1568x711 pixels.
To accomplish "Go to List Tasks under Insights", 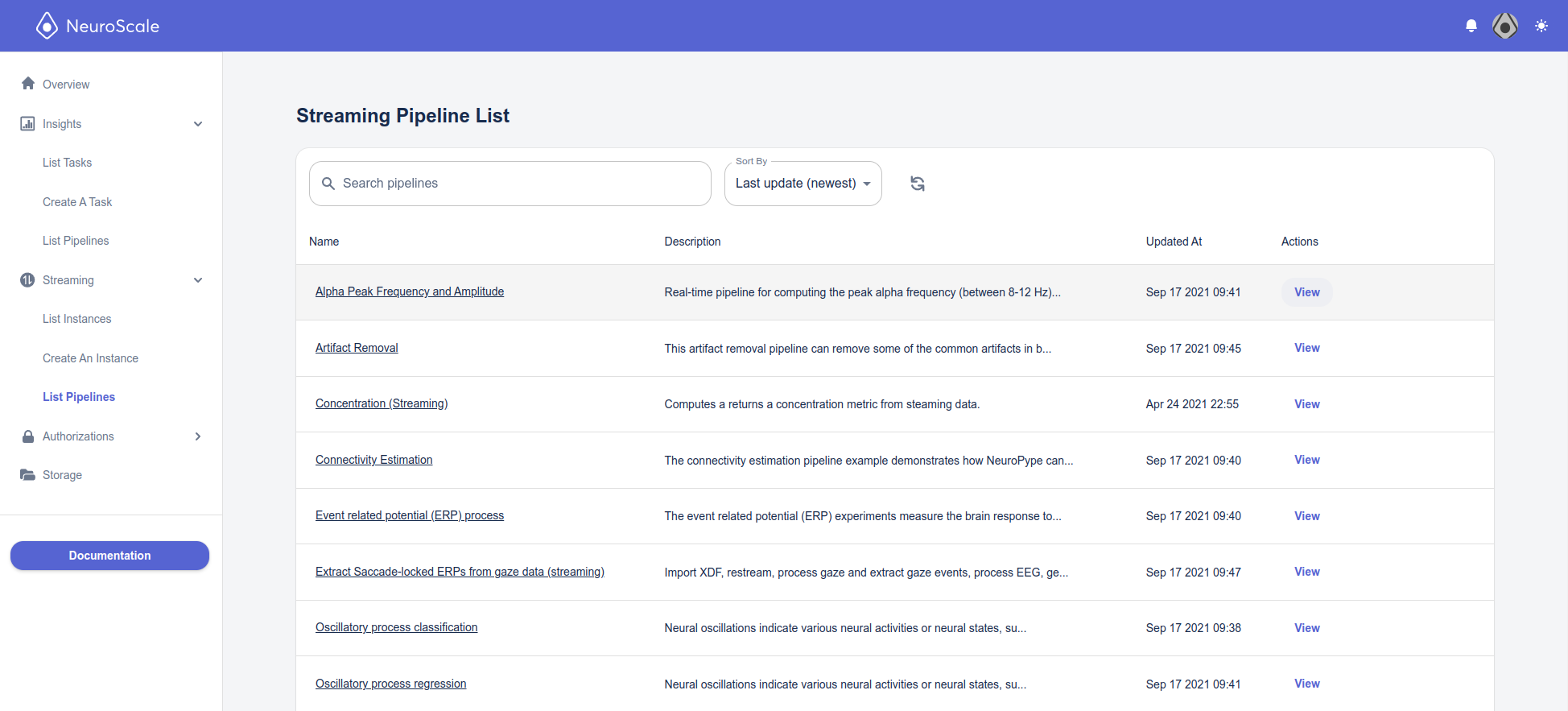I will [67, 163].
